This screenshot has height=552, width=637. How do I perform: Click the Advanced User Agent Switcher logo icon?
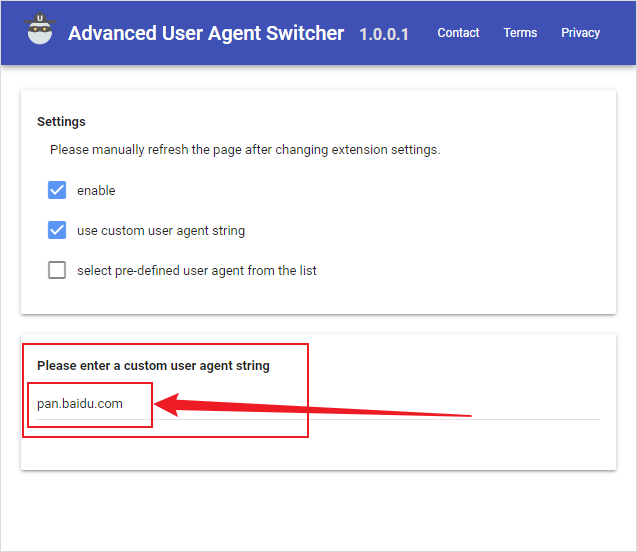(x=40, y=29)
